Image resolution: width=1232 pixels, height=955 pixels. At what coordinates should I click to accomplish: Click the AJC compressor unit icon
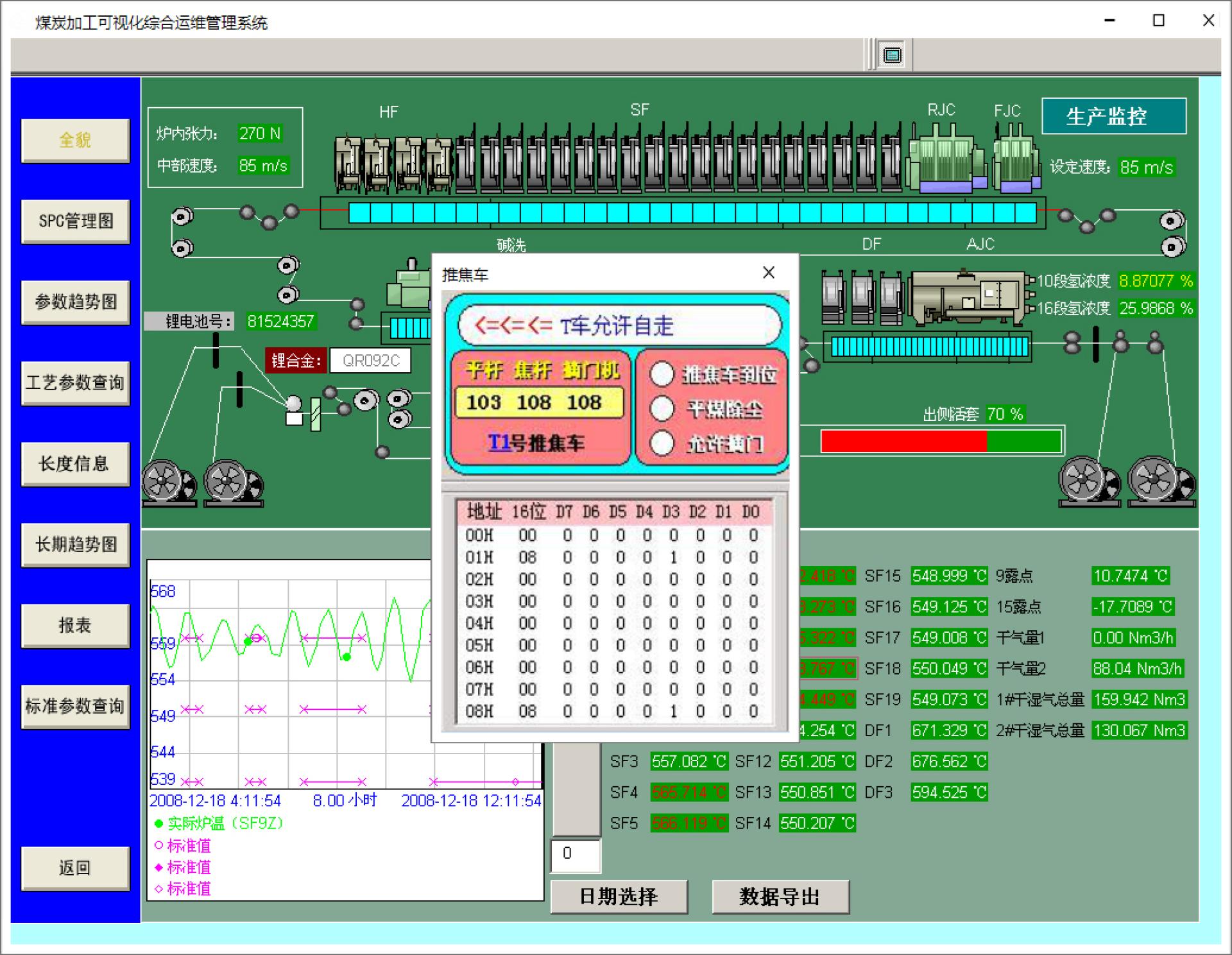pyautogui.click(x=968, y=298)
